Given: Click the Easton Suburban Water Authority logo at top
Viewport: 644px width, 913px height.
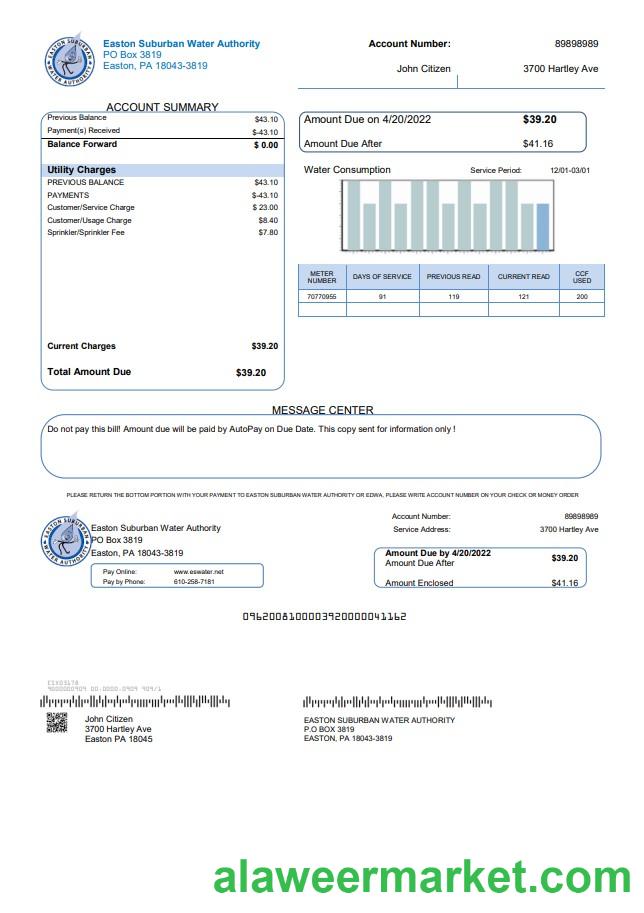Looking at the screenshot, I should pyautogui.click(x=69, y=60).
